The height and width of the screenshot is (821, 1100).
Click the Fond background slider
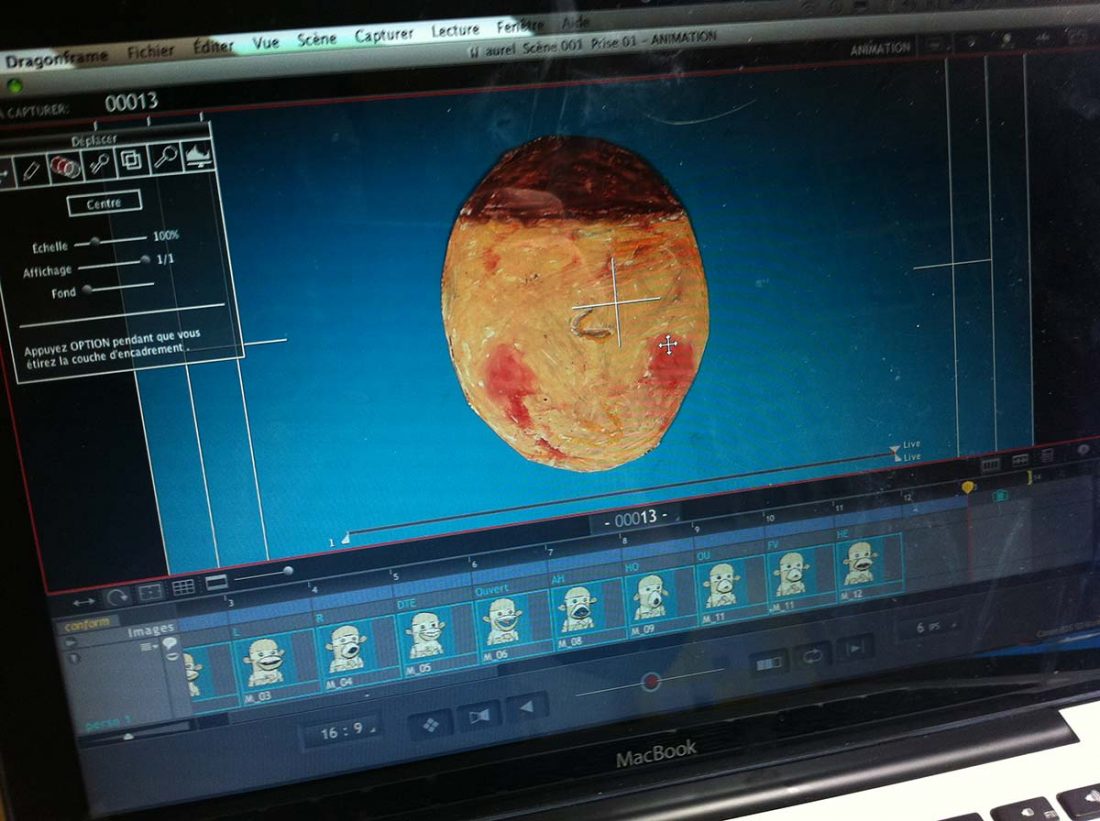tap(118, 286)
